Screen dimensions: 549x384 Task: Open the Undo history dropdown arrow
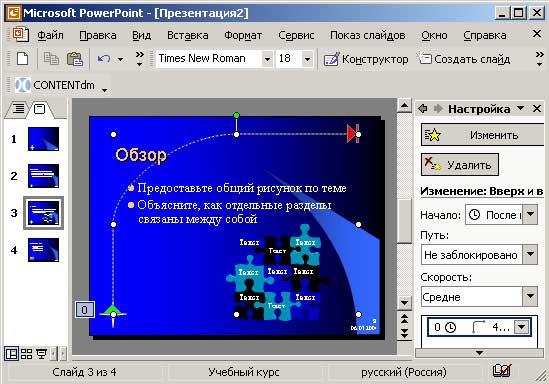pos(120,59)
